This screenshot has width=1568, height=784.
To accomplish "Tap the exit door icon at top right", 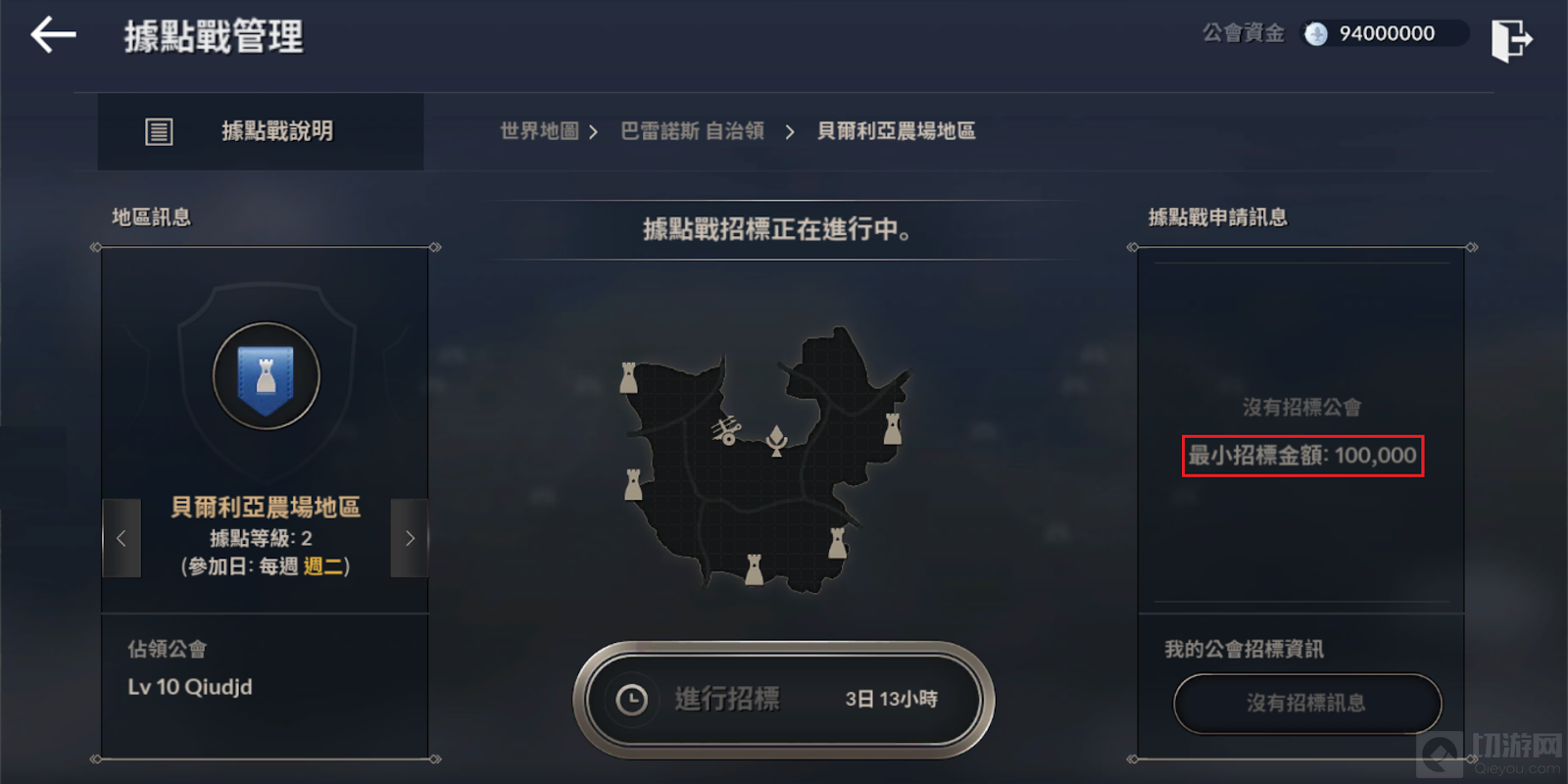I will point(1511,39).
